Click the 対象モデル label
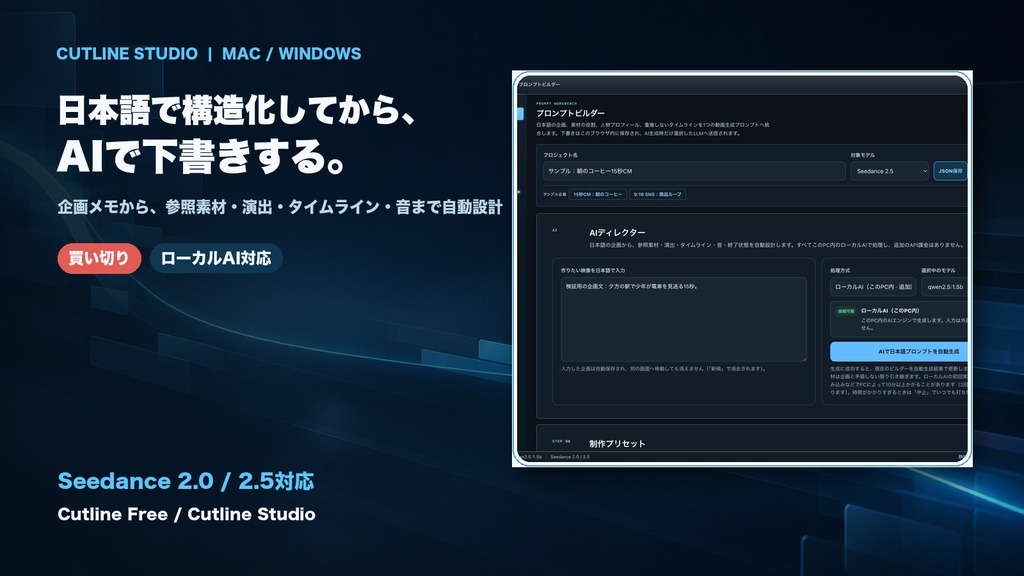The image size is (1024, 576). [863, 155]
